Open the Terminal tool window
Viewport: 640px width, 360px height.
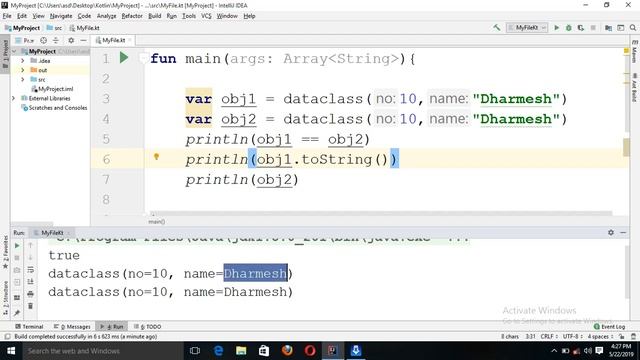(x=29, y=327)
